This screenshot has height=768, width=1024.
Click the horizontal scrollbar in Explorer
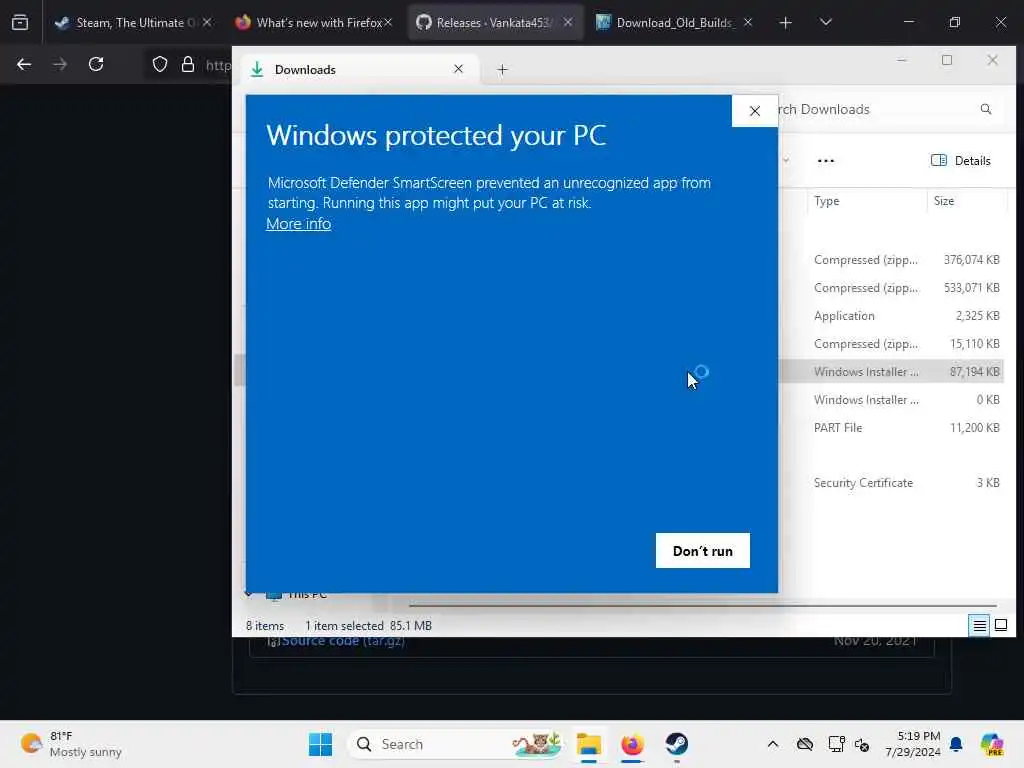pyautogui.click(x=702, y=605)
